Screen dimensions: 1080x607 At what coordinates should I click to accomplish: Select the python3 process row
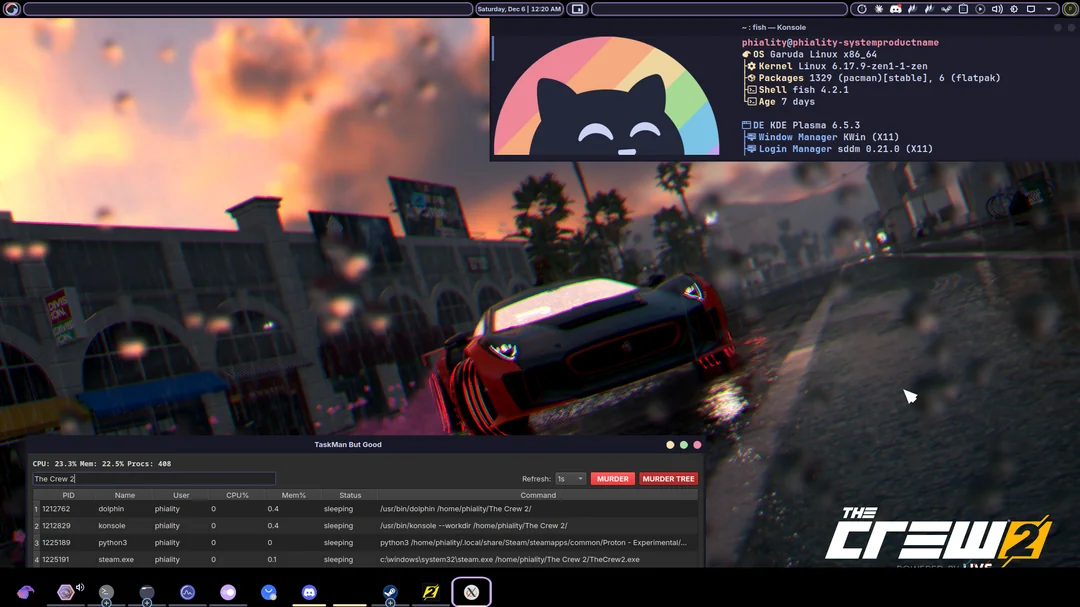[365, 543]
